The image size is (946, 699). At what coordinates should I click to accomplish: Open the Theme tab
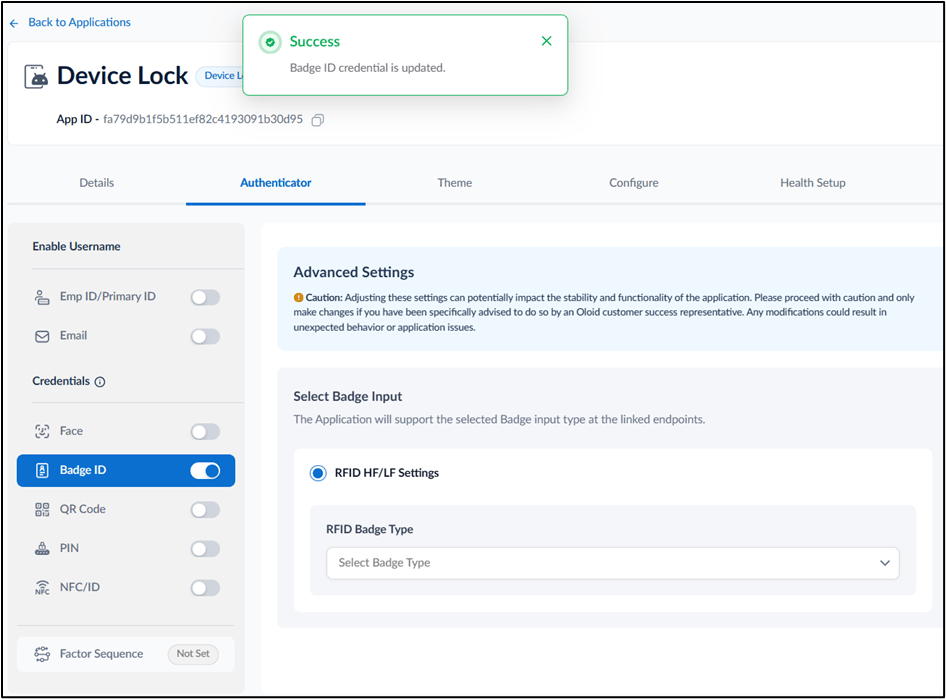point(455,183)
